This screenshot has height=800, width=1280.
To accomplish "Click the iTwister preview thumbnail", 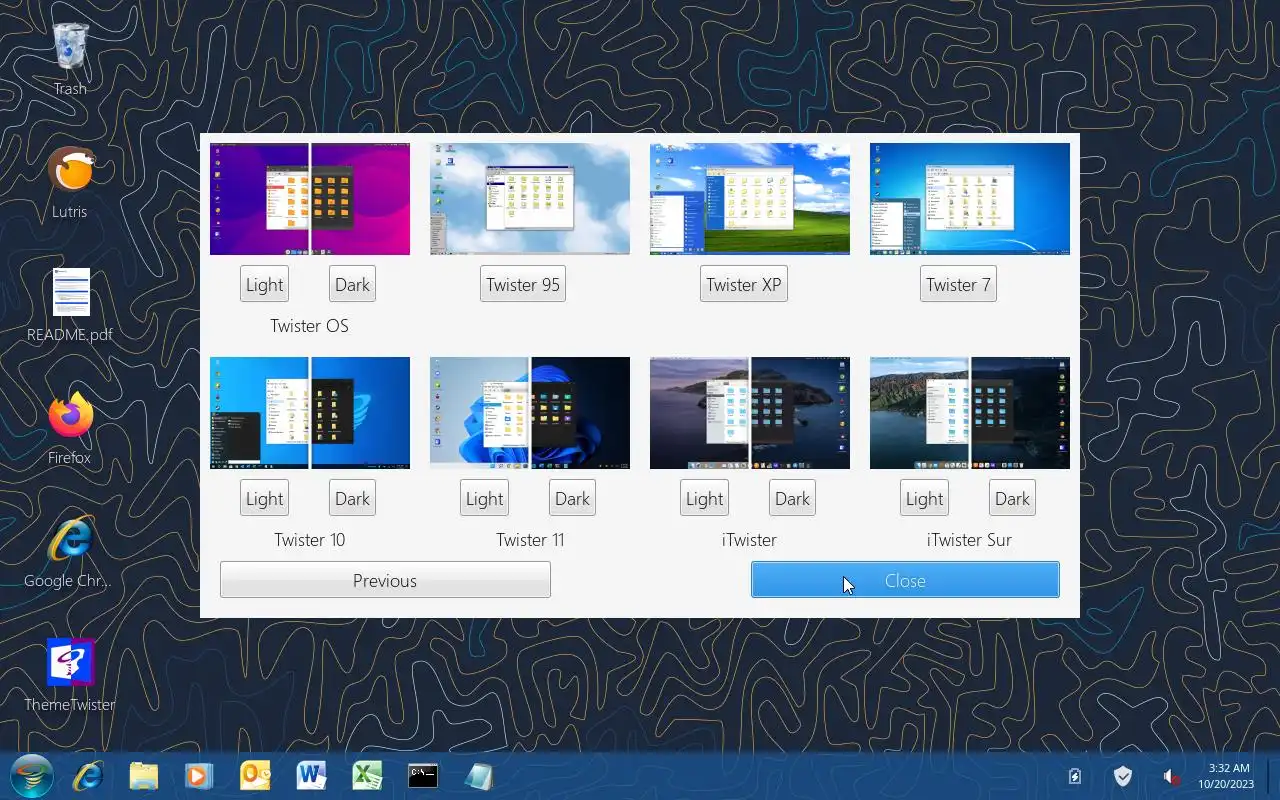I will [750, 413].
